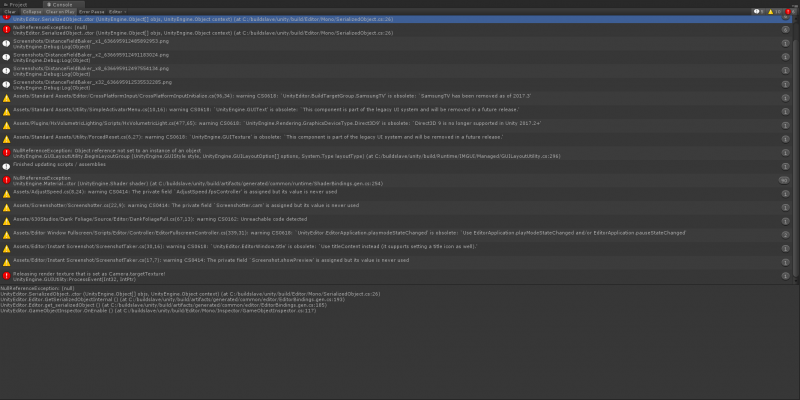This screenshot has height=400, width=800.
Task: Toggle the warning message filter icon
Action: pos(771,11)
